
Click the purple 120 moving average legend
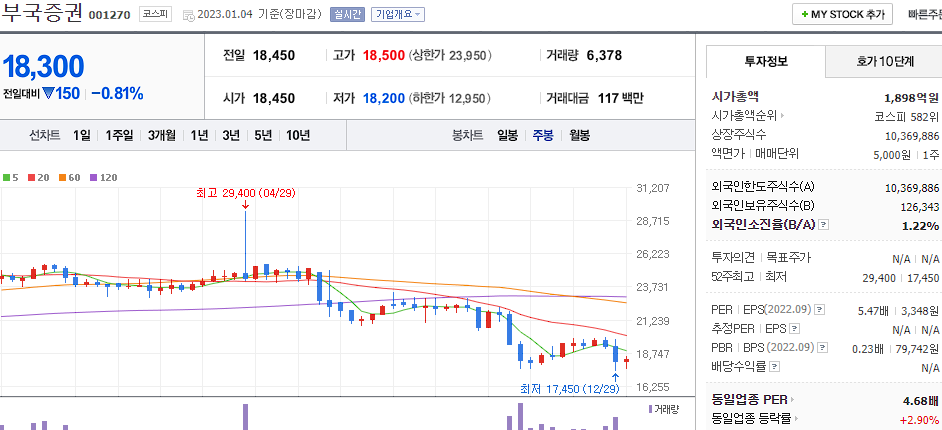pyautogui.click(x=103, y=178)
